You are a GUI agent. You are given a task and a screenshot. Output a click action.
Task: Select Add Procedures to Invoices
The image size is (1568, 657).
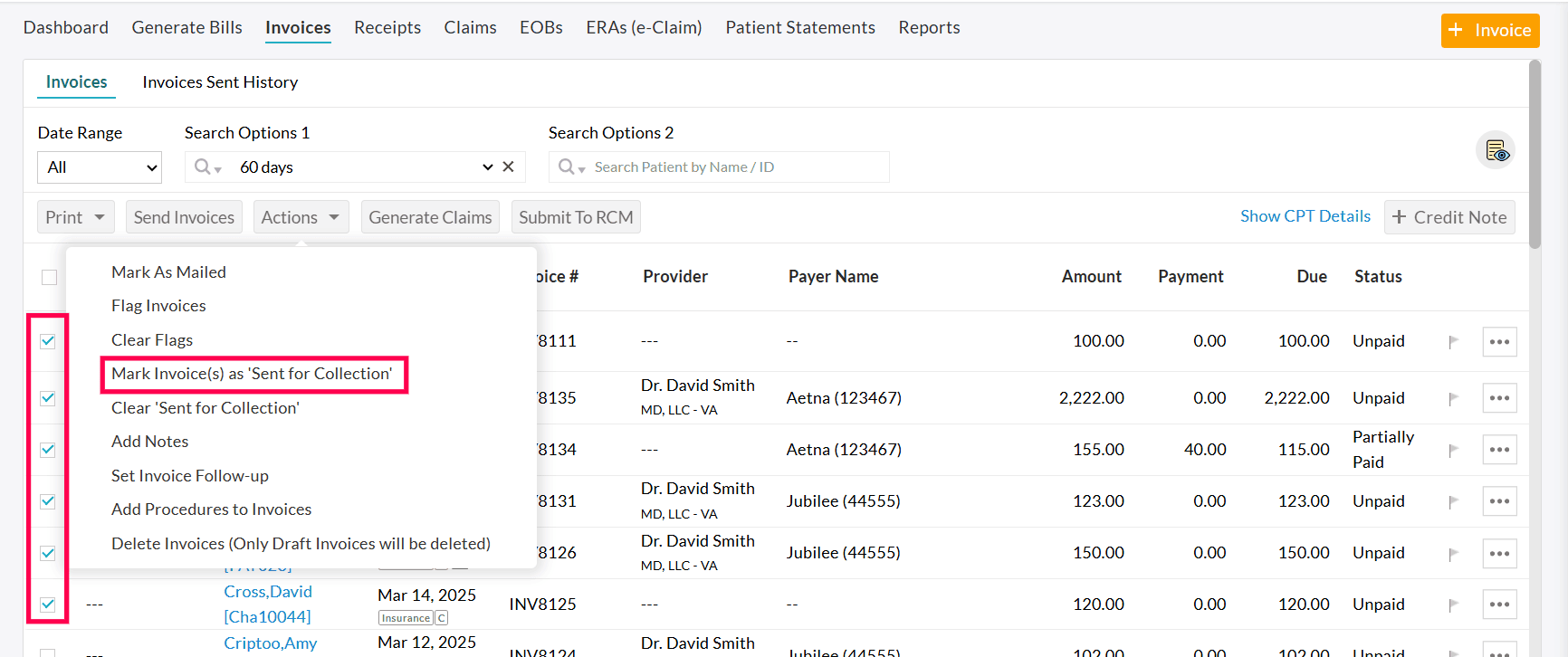[x=211, y=509]
